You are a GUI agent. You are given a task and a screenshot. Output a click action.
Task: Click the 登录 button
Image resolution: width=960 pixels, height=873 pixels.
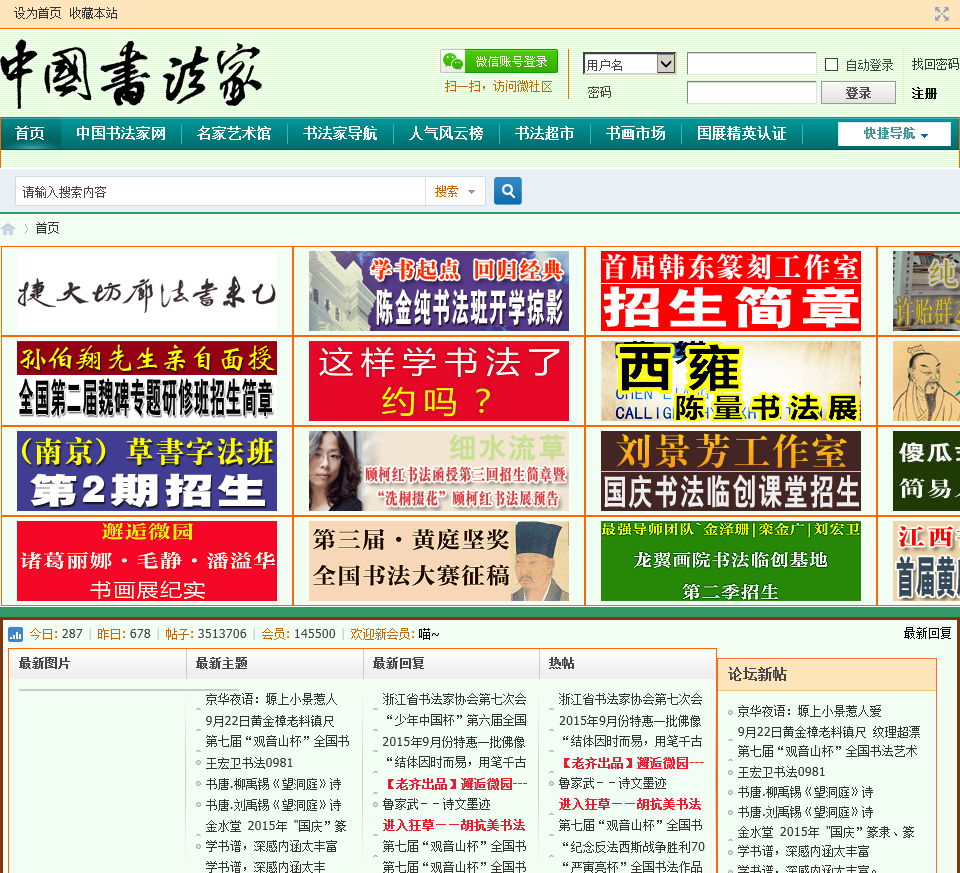point(858,93)
